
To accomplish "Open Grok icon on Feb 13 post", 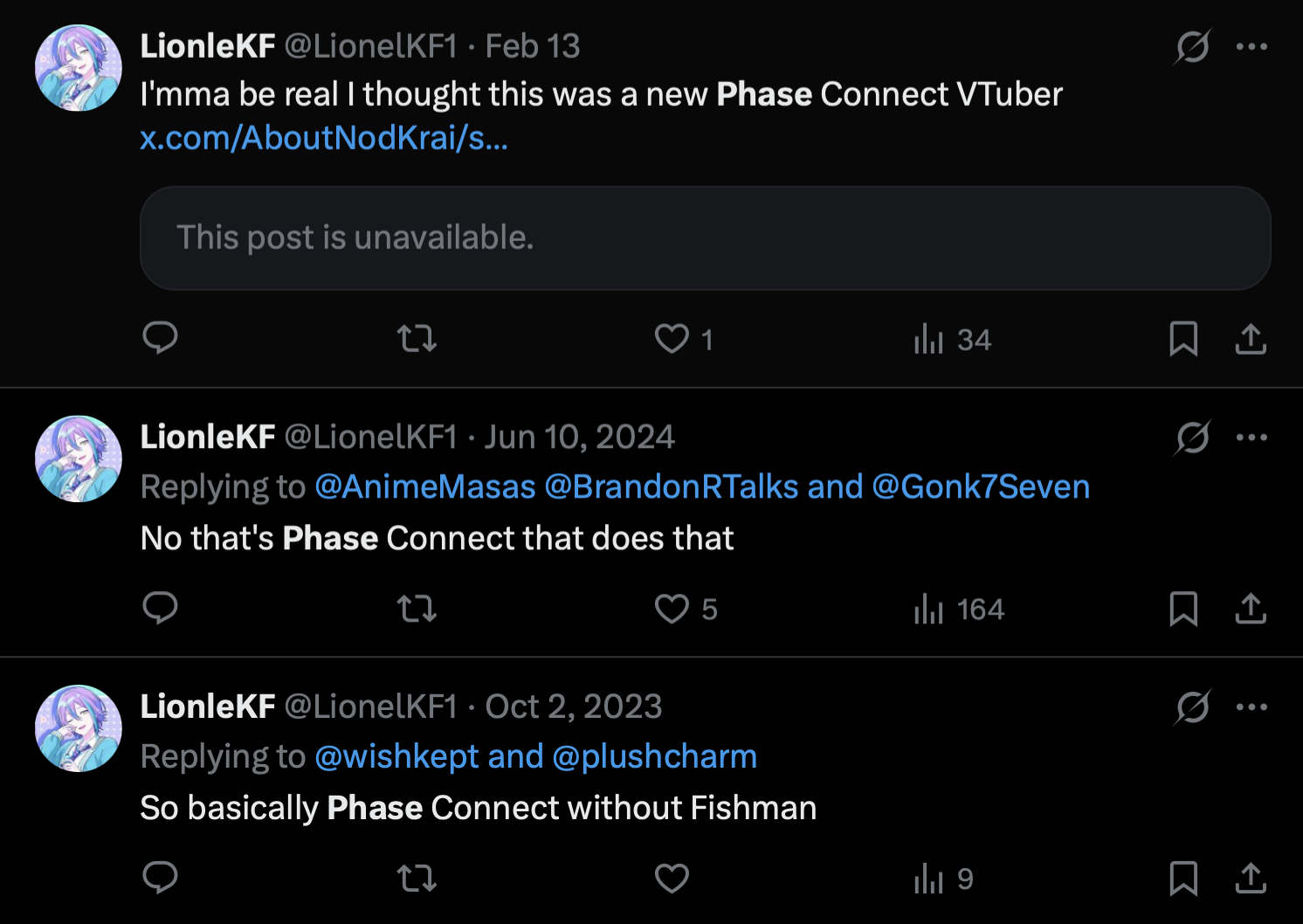I will click(x=1192, y=46).
